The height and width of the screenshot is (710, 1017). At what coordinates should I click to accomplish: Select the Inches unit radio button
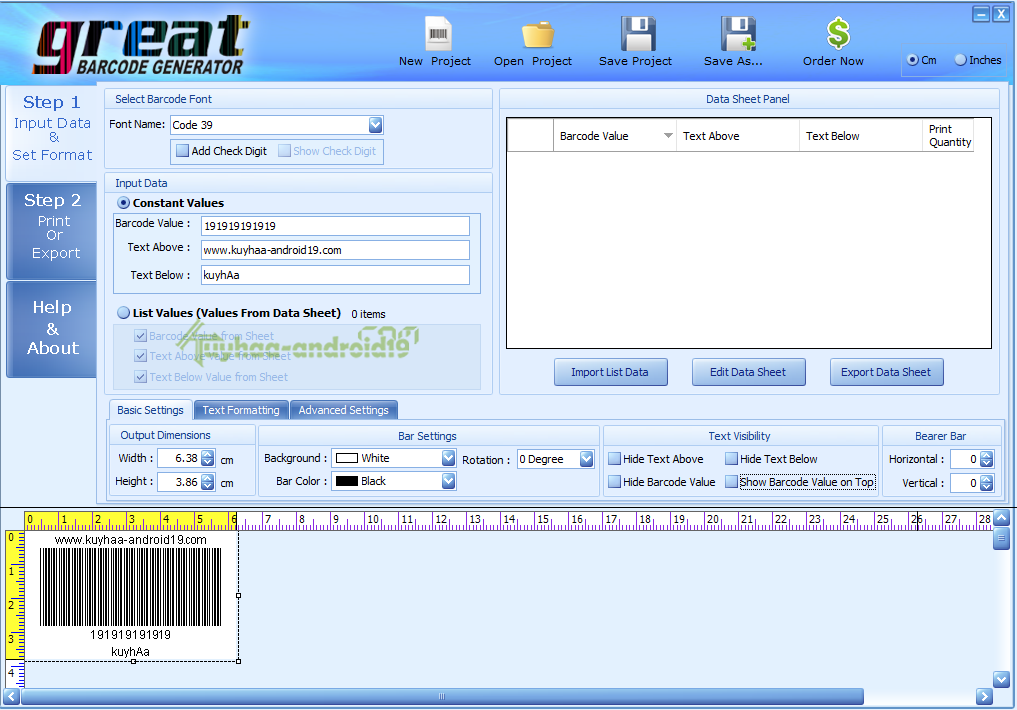(x=961, y=60)
